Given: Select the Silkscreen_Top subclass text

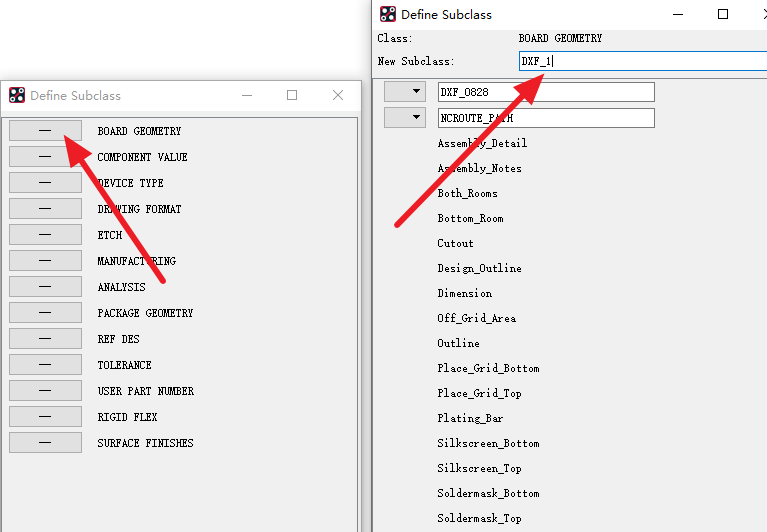Looking at the screenshot, I should [479, 468].
